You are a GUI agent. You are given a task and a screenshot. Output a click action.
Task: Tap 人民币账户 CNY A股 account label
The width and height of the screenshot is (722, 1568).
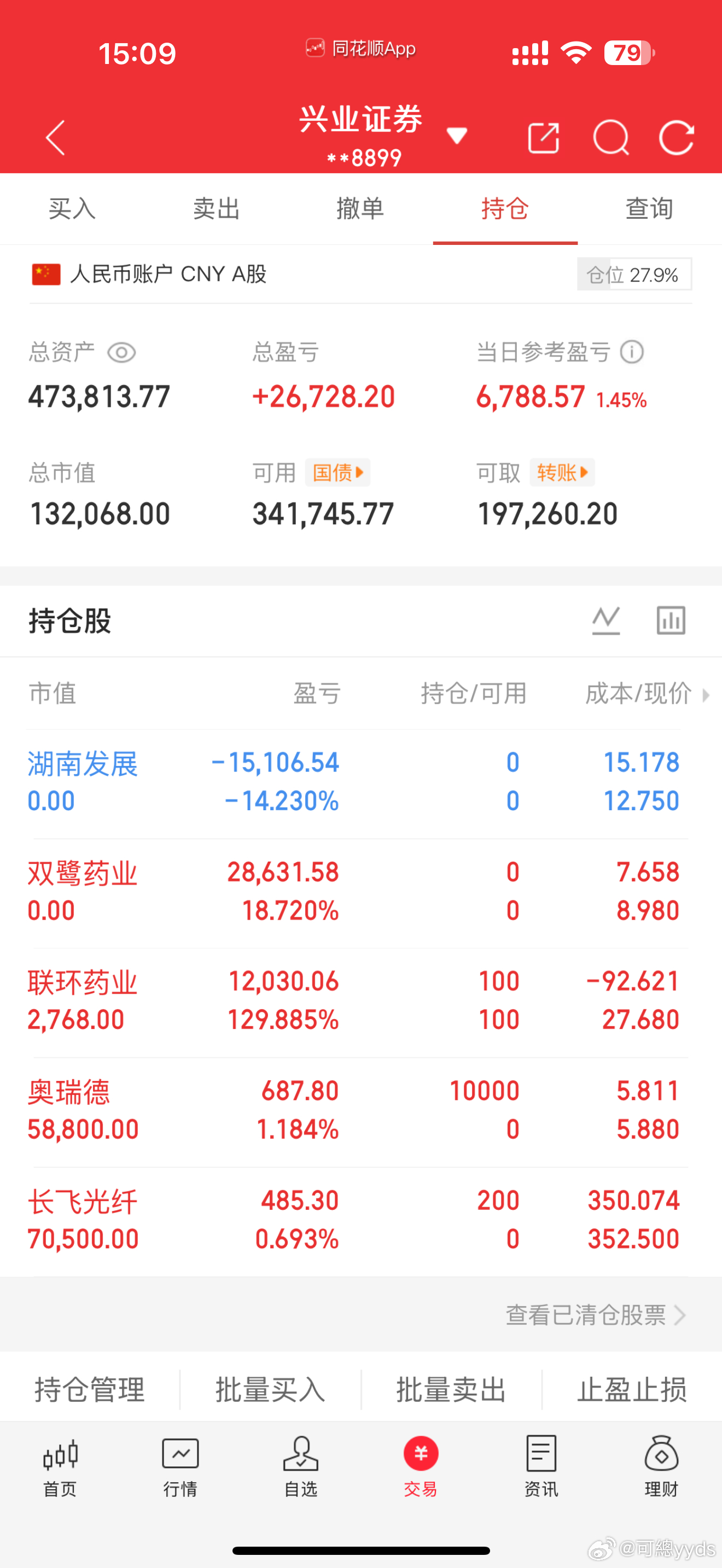(x=168, y=274)
